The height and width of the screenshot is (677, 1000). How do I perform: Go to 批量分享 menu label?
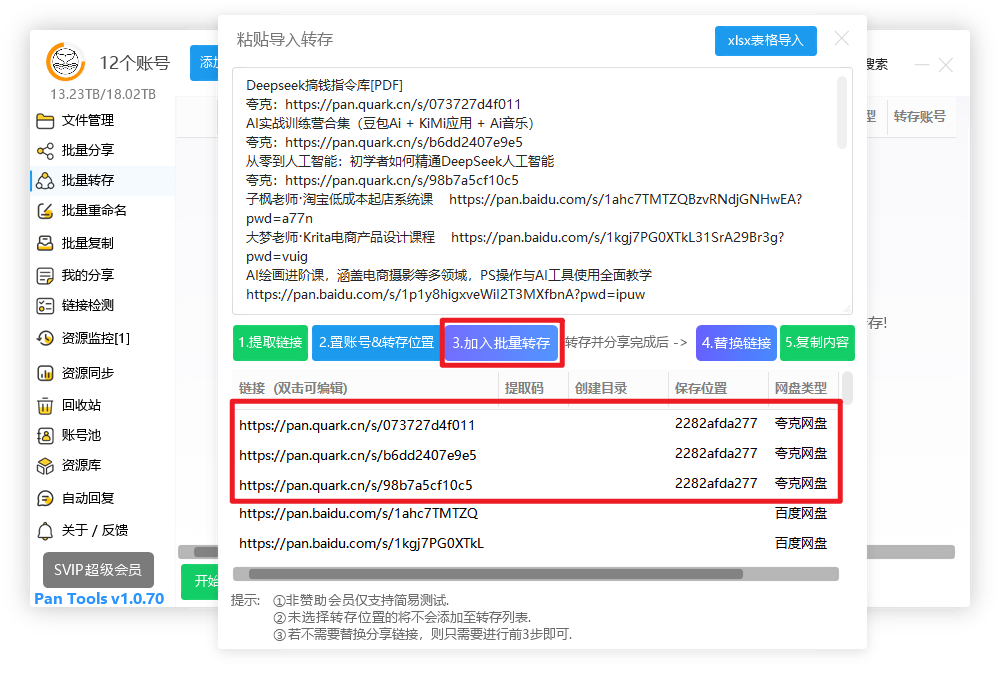click(88, 150)
